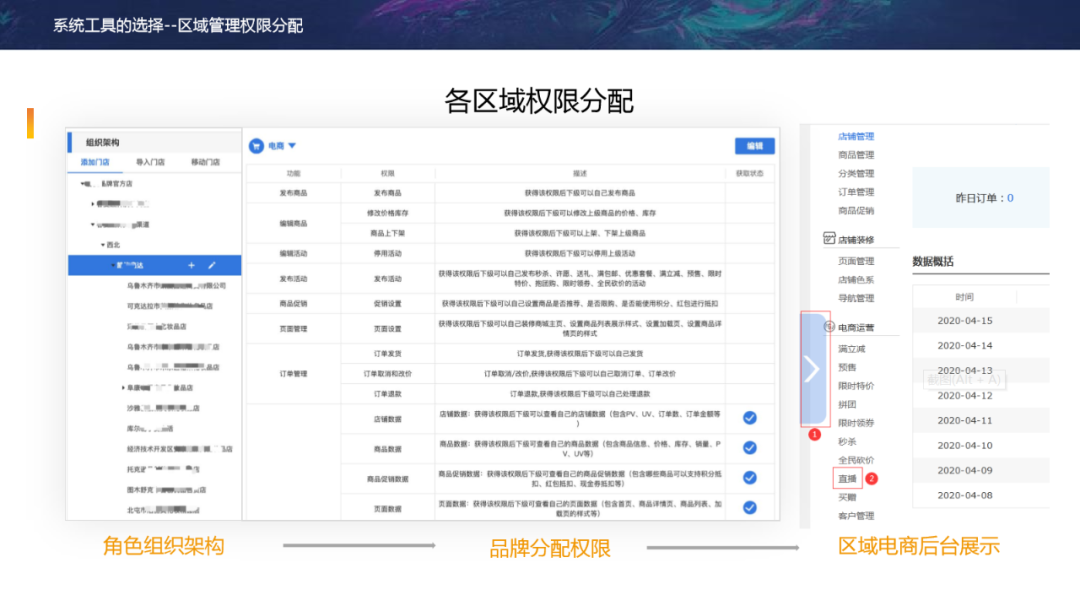Click the 时间 column header
The height and width of the screenshot is (606, 1080).
coord(964,297)
